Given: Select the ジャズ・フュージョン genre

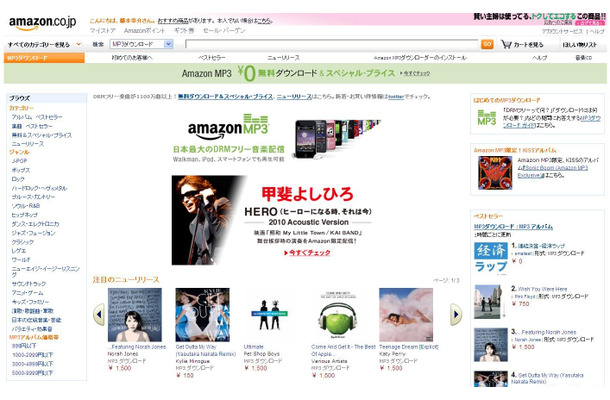Looking at the screenshot, I should click(33, 233).
